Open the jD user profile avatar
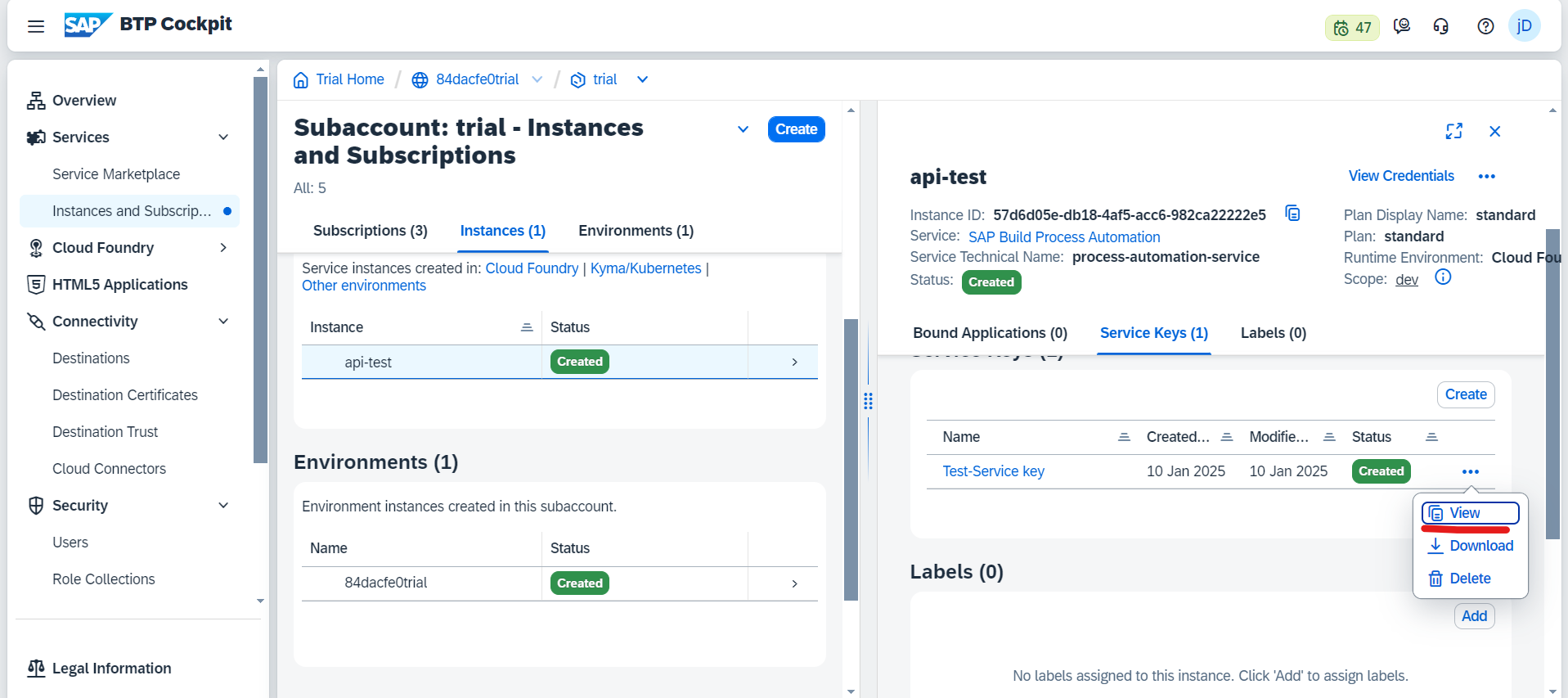This screenshot has height=698, width=1568. click(1525, 26)
